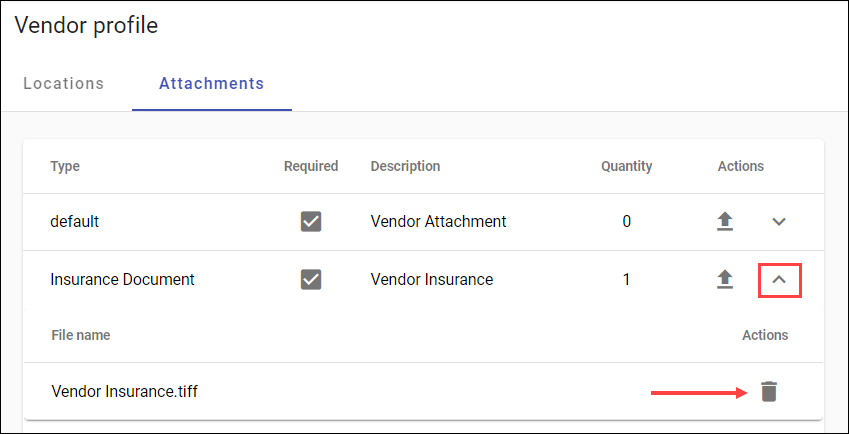Click the Type column header
This screenshot has height=434, width=849.
[x=65, y=166]
